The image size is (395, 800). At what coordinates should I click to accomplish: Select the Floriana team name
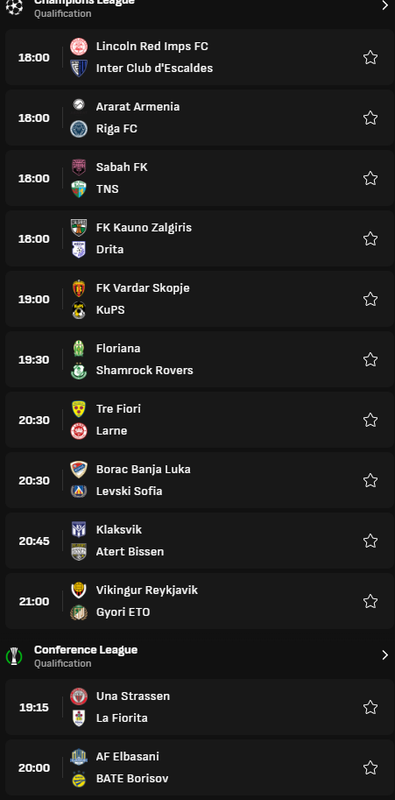118,348
